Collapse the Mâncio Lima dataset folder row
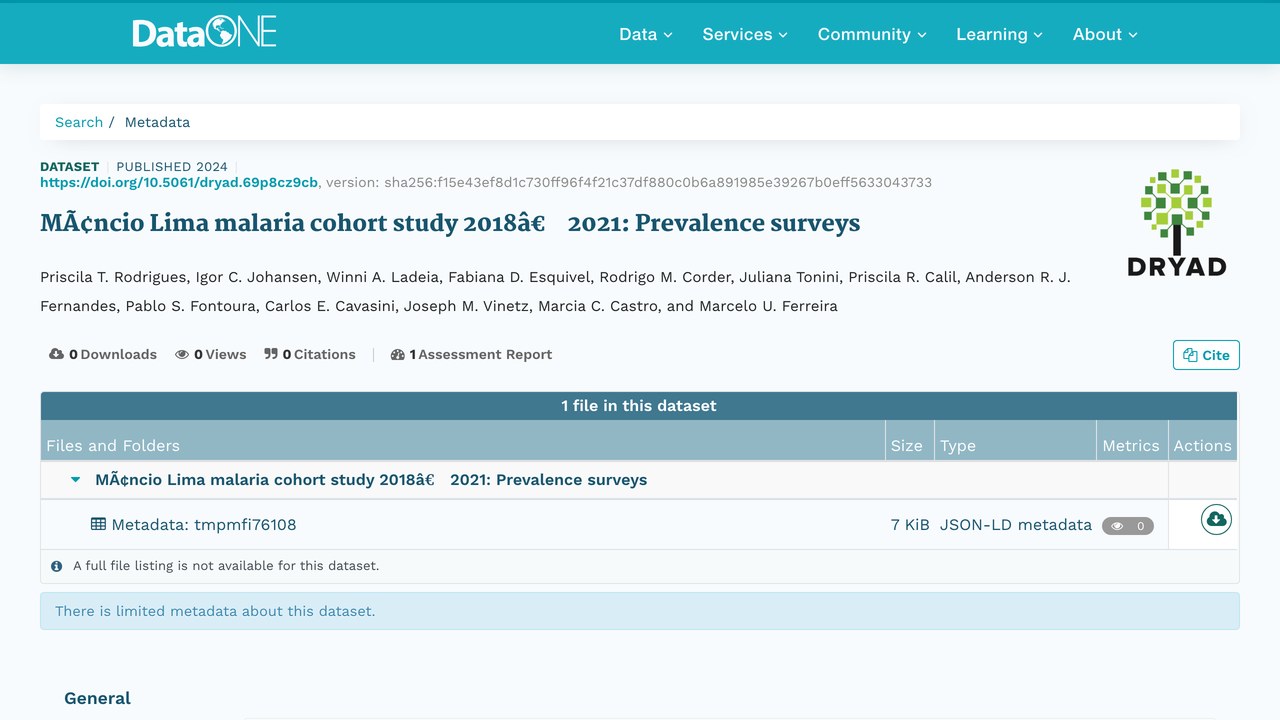This screenshot has height=720, width=1280. tap(75, 480)
